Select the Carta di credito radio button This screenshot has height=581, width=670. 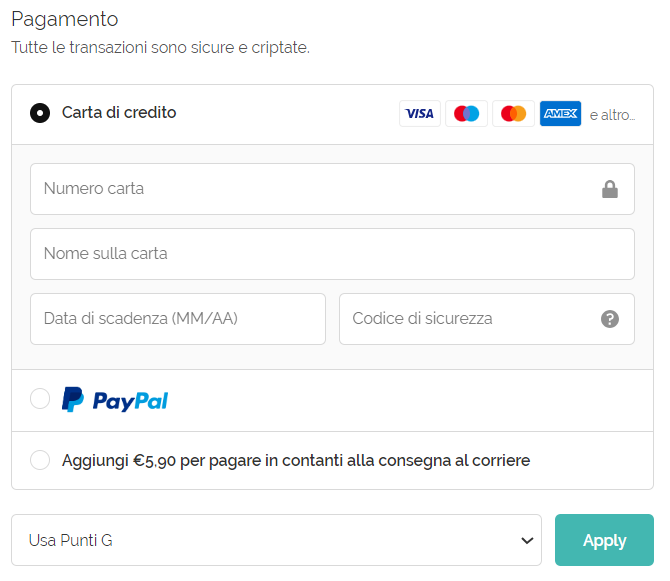pyautogui.click(x=40, y=113)
